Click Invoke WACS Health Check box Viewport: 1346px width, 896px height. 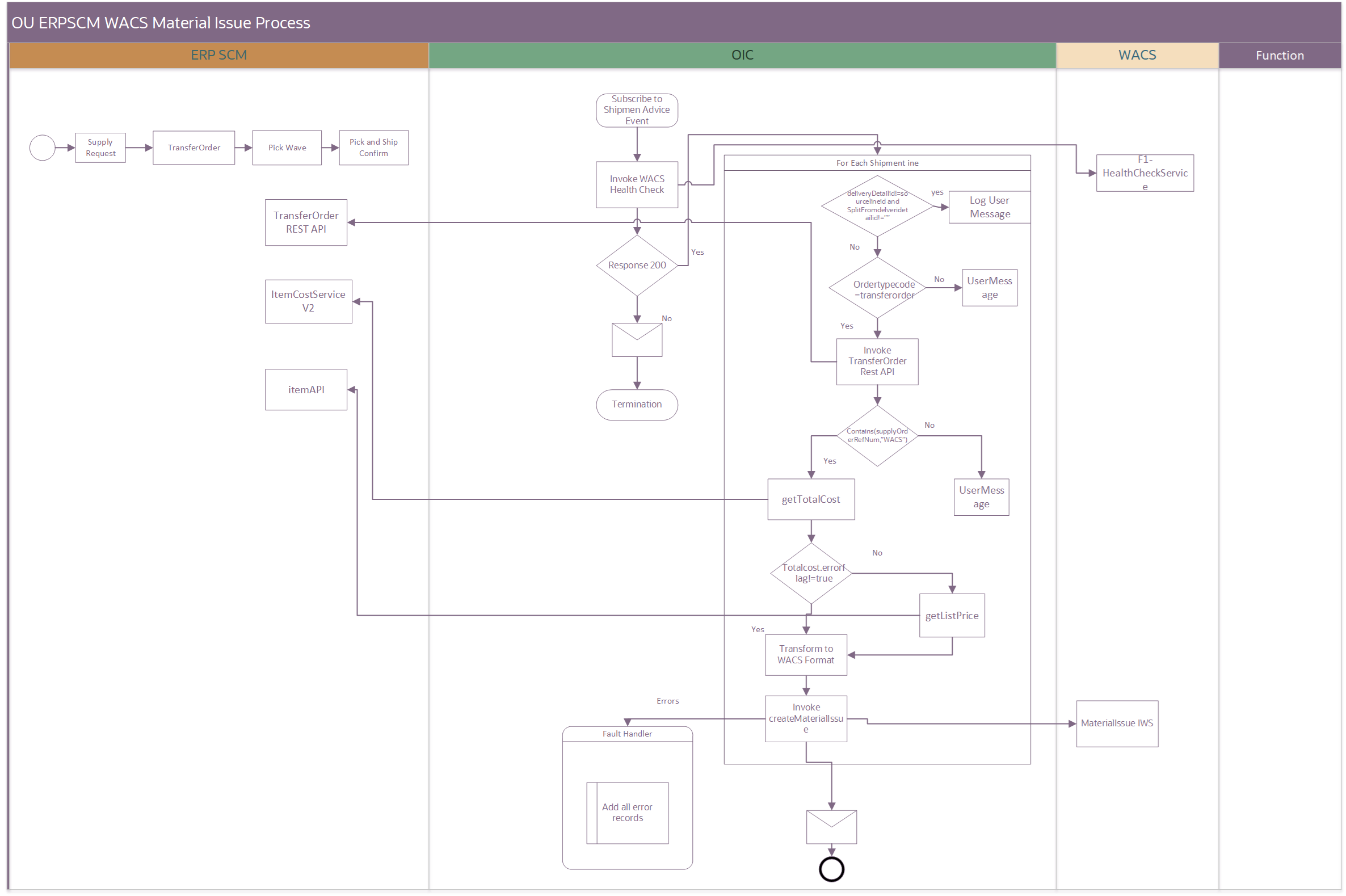[637, 184]
